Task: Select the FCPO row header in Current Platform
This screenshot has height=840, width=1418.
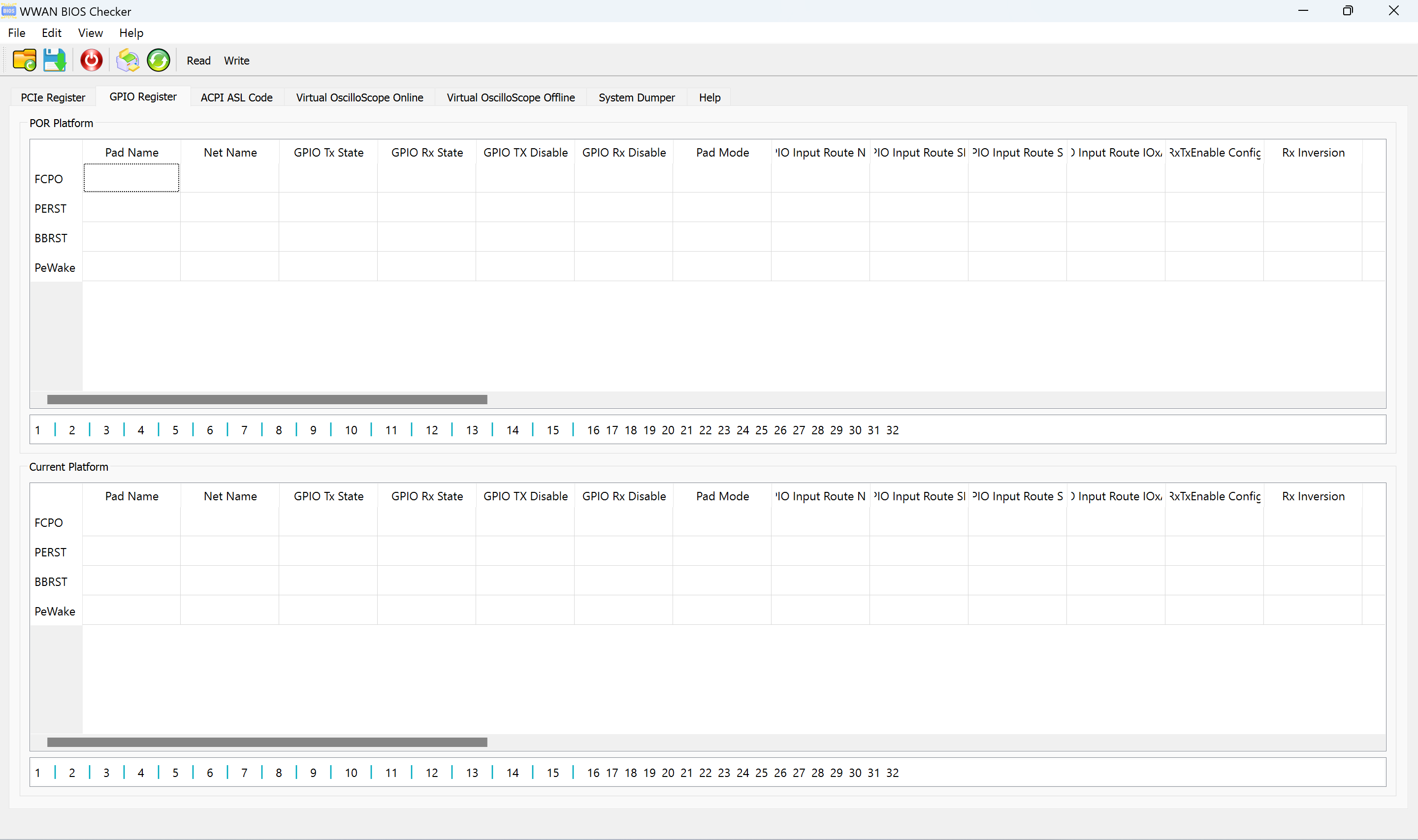Action: pyautogui.click(x=56, y=522)
